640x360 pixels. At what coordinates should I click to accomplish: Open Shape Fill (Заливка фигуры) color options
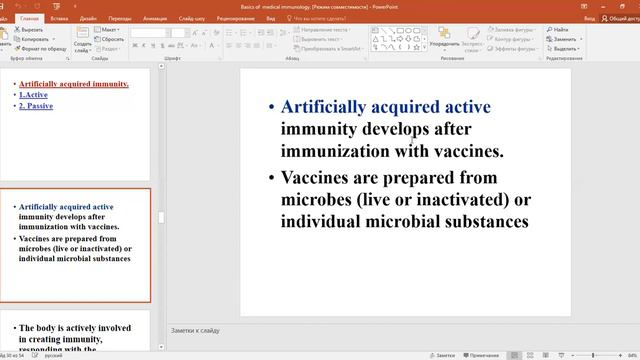pyautogui.click(x=511, y=30)
